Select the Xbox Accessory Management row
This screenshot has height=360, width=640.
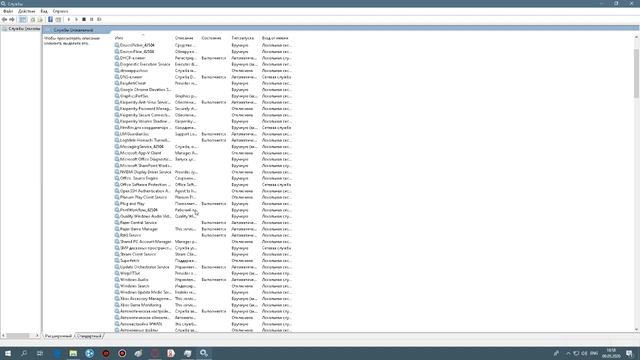click(203, 299)
